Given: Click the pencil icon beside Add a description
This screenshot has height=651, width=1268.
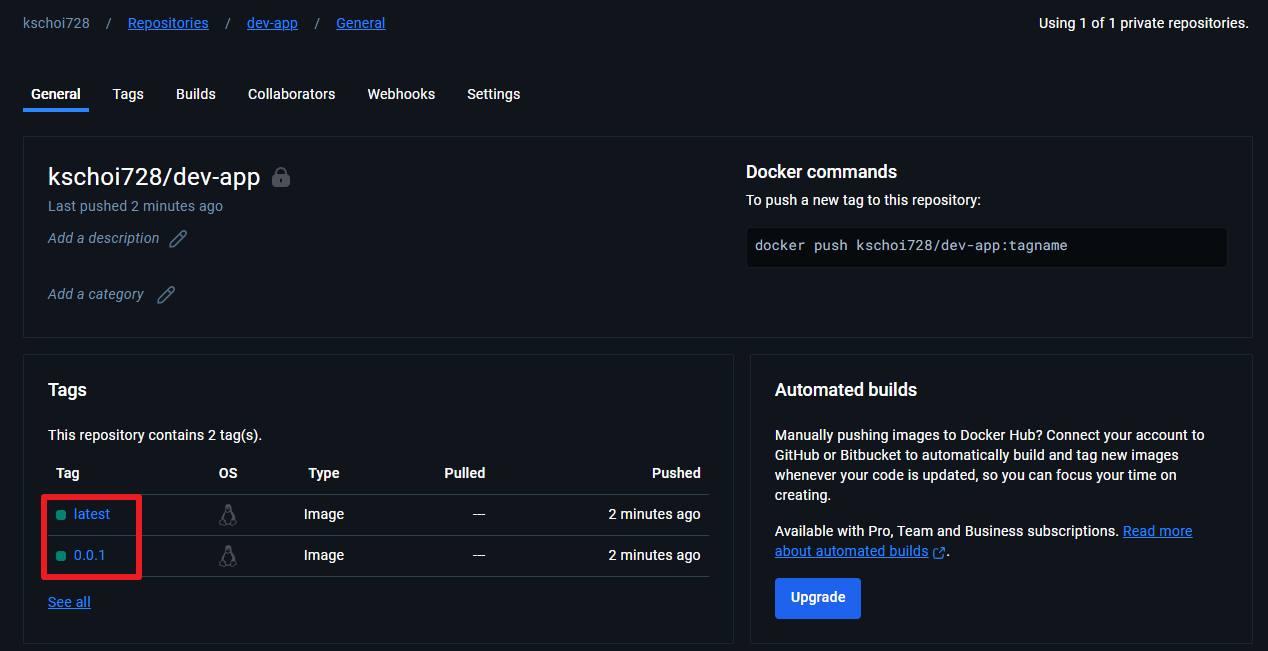Looking at the screenshot, I should [x=178, y=239].
